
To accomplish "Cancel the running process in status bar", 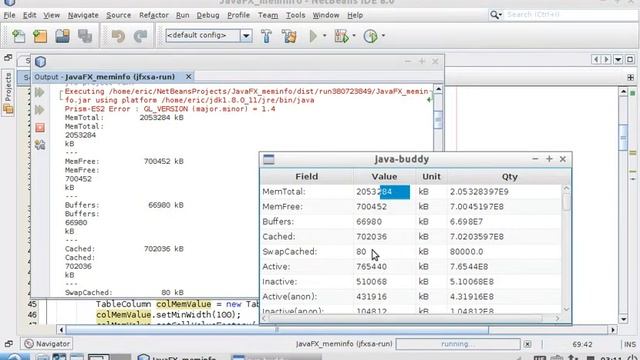I will tap(527, 344).
